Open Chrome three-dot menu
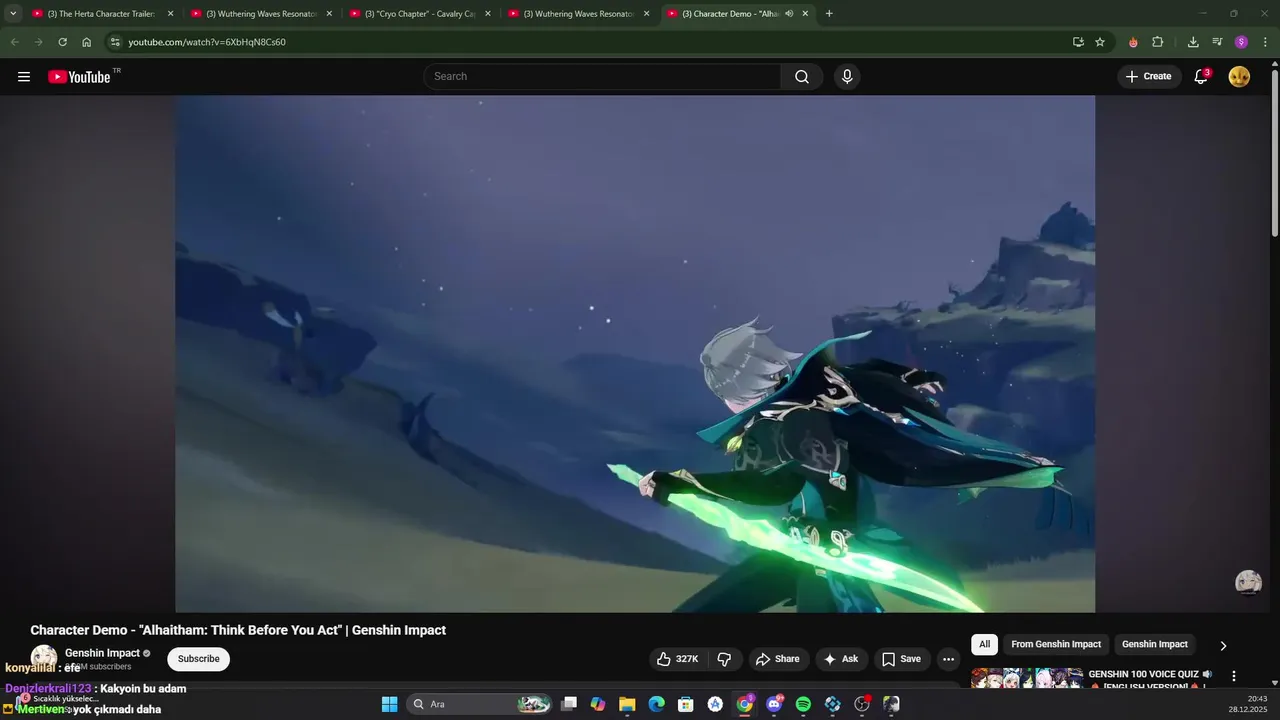The width and height of the screenshot is (1280, 720). [x=1266, y=42]
